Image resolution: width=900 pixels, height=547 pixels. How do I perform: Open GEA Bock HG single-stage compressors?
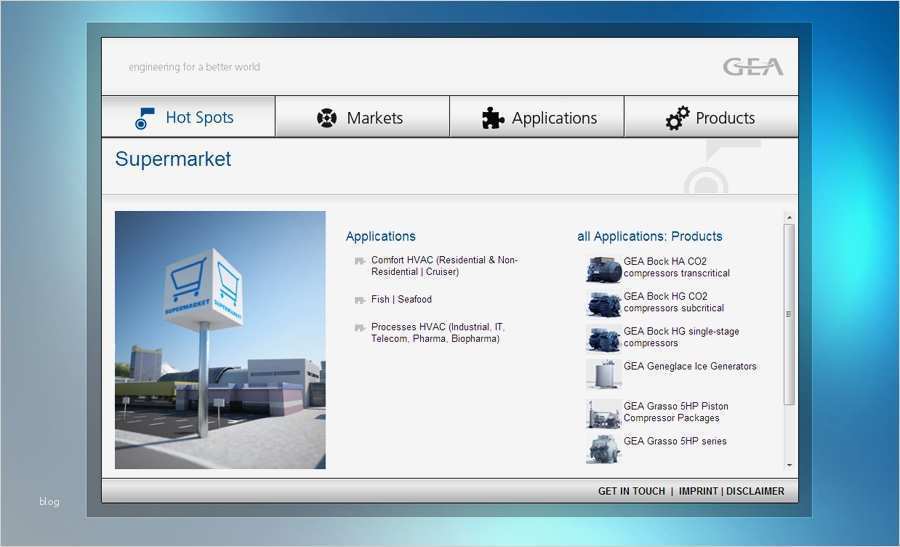pos(681,337)
